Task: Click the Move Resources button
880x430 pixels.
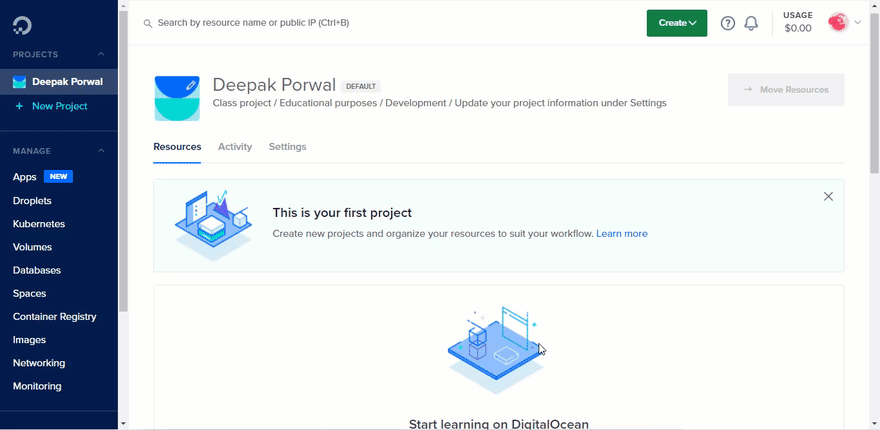Action: pyautogui.click(x=786, y=90)
